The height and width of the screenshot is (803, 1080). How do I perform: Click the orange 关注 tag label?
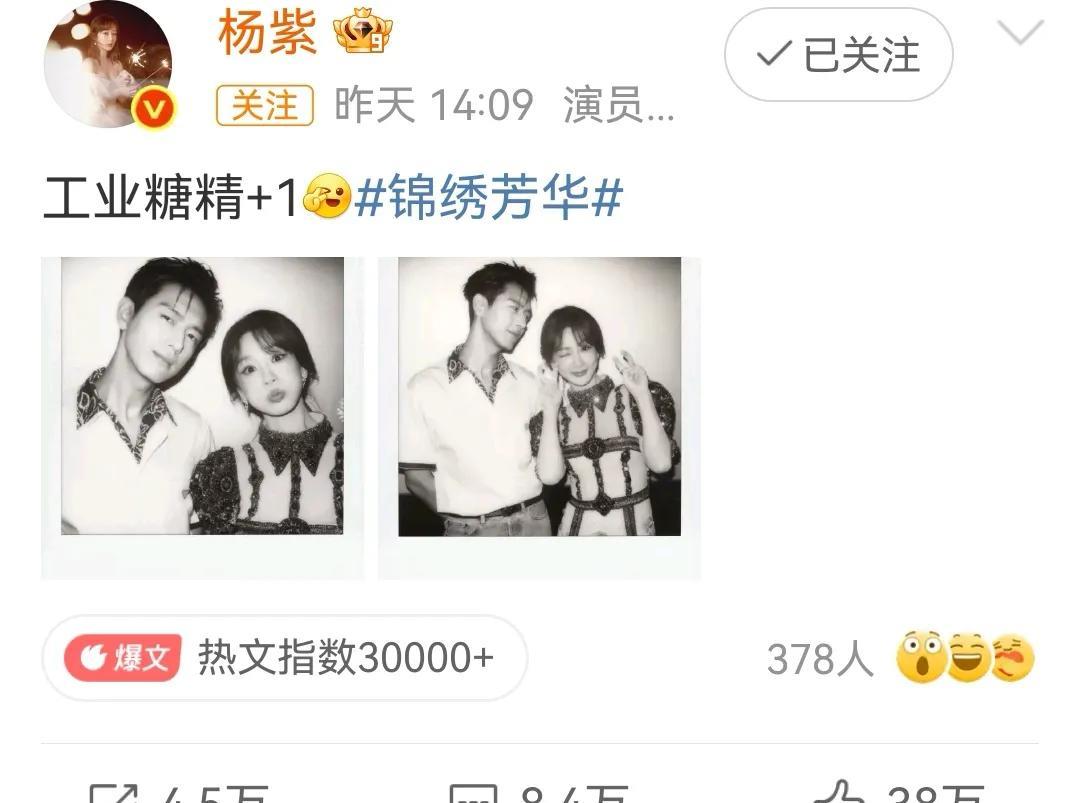coord(264,105)
